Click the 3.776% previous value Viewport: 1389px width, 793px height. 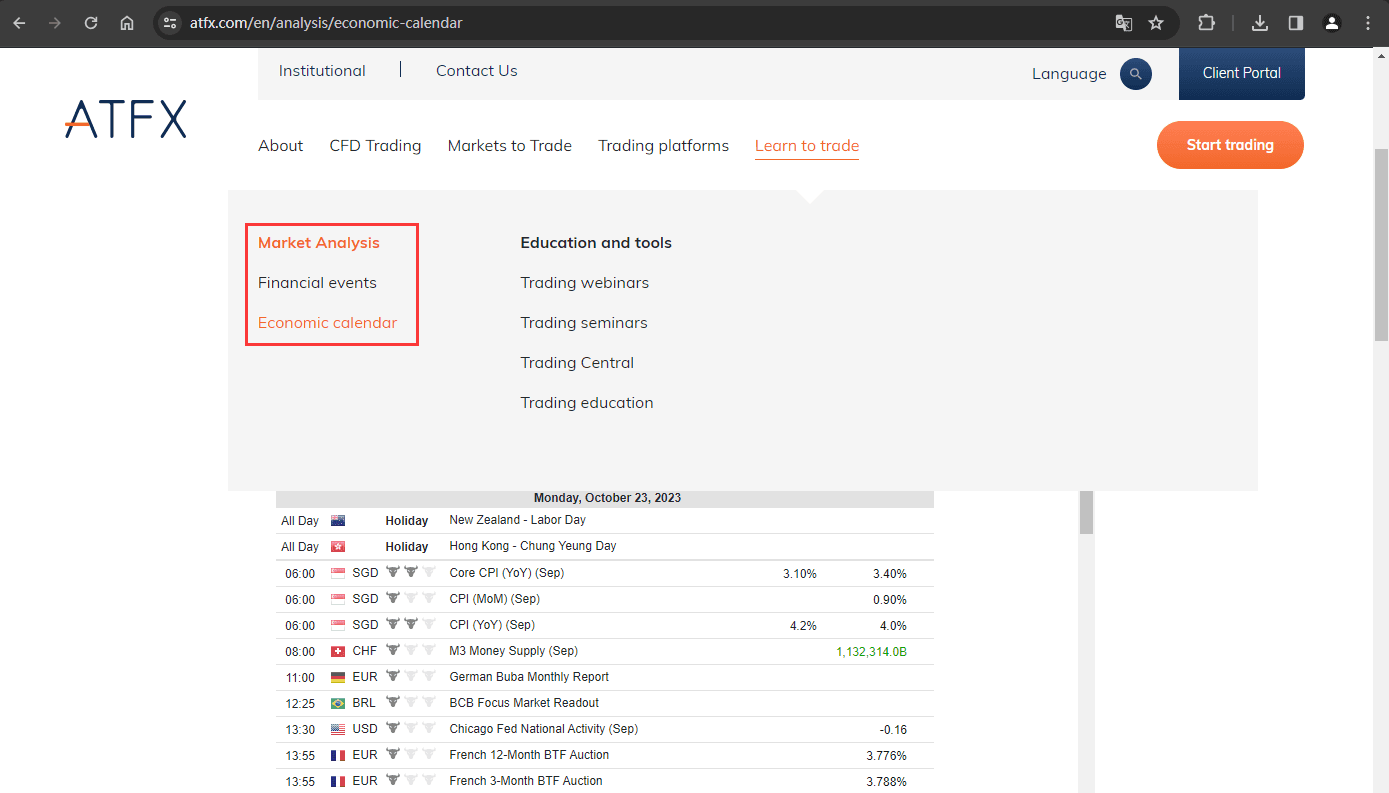(x=886, y=755)
